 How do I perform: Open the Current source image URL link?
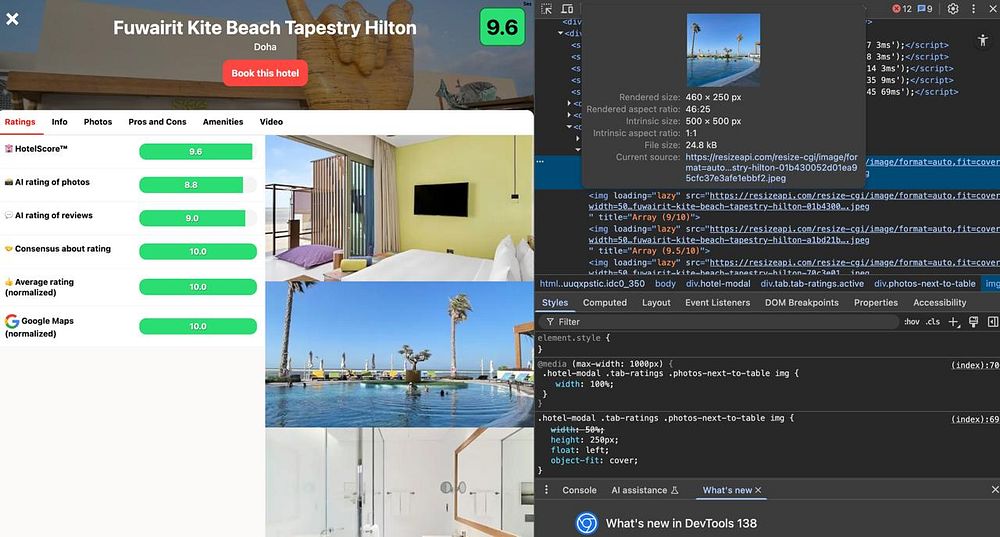(x=772, y=168)
